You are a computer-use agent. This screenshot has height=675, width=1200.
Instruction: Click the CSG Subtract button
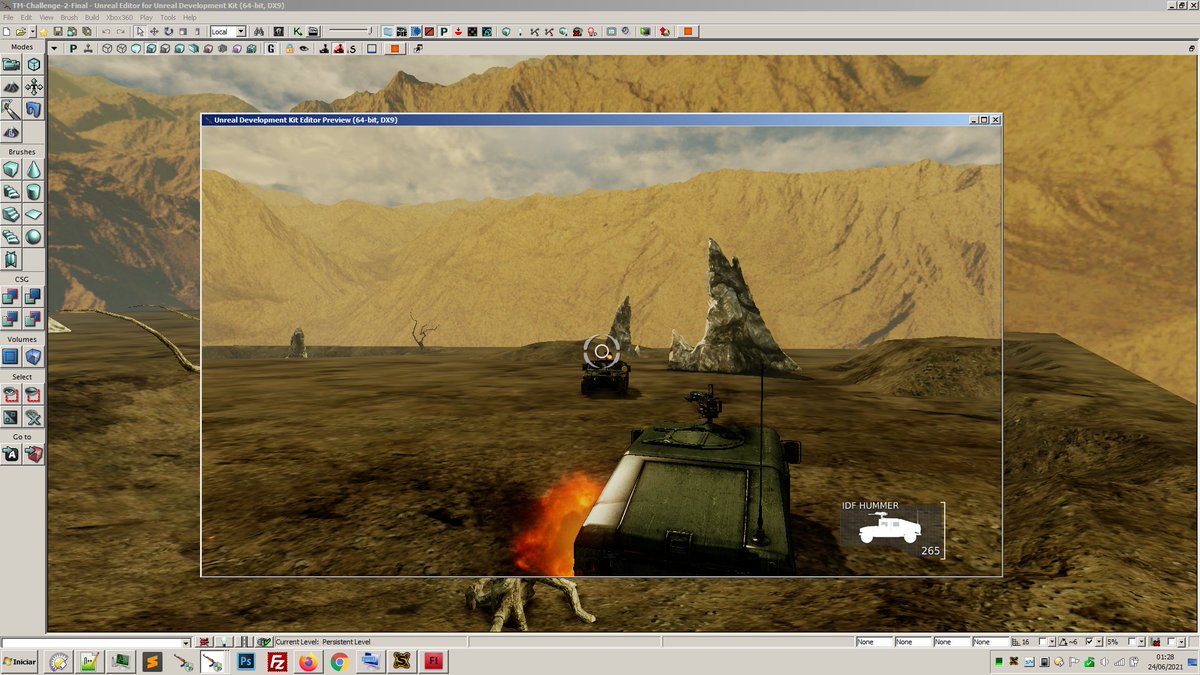[33, 296]
